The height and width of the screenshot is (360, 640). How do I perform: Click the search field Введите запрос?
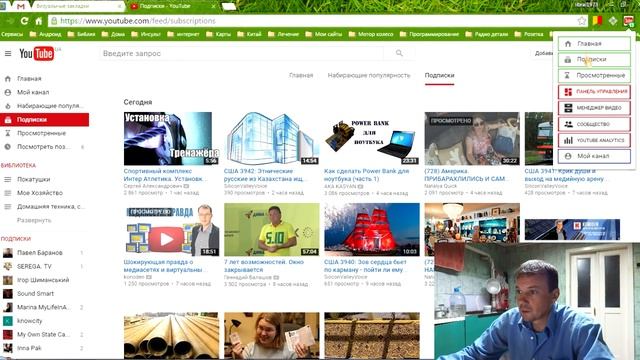[x=241, y=53]
